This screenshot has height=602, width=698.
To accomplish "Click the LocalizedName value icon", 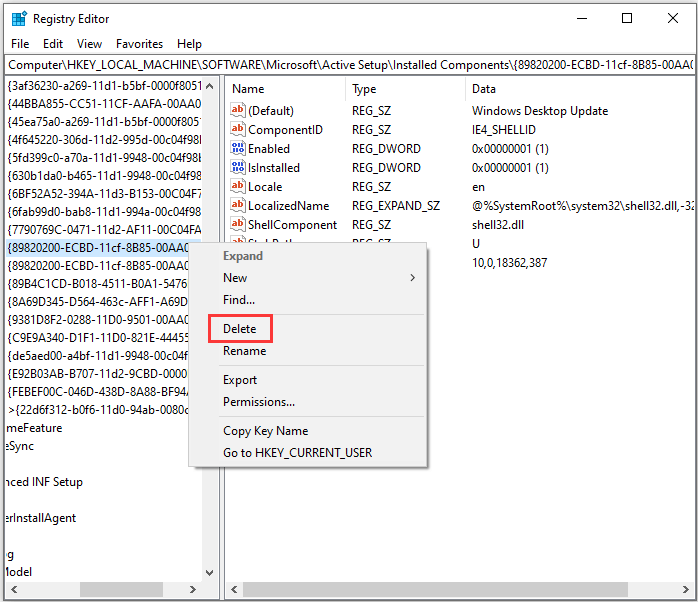I will point(238,205).
